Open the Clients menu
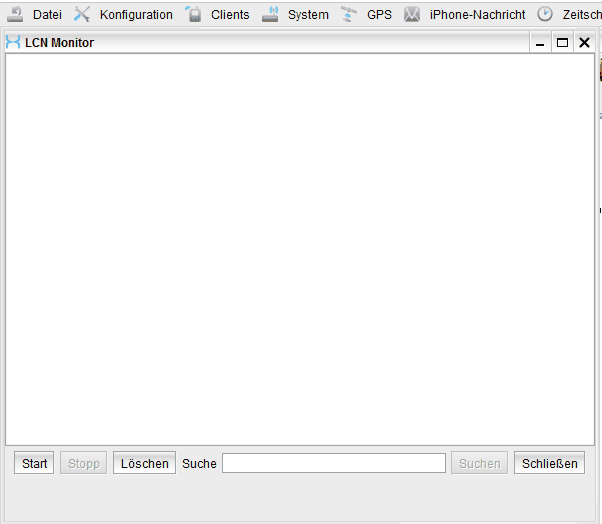This screenshot has width=602, height=524. point(230,15)
